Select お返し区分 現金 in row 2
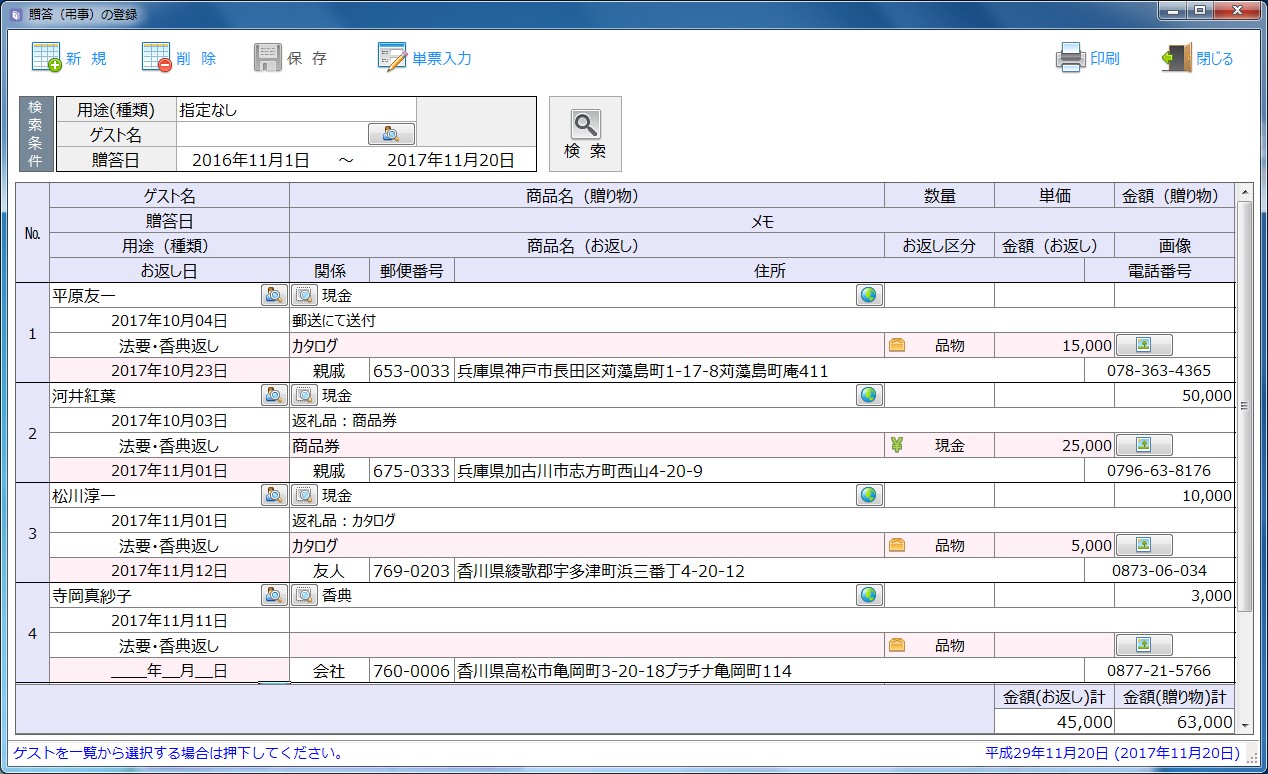The width and height of the screenshot is (1268, 774). [939, 445]
